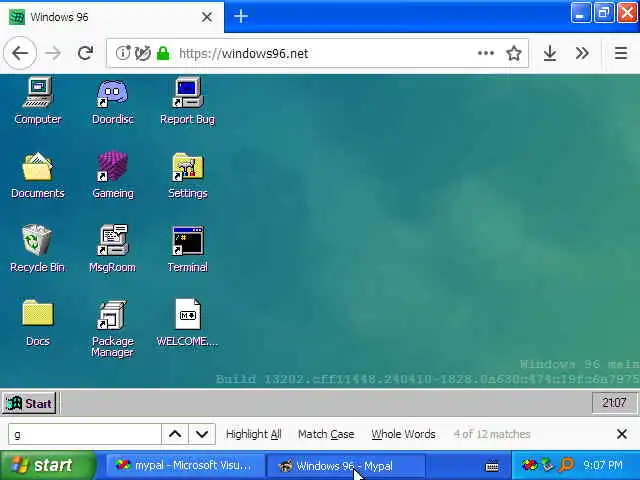Jump to next find match arrow
The width and height of the screenshot is (640, 480).
202,434
